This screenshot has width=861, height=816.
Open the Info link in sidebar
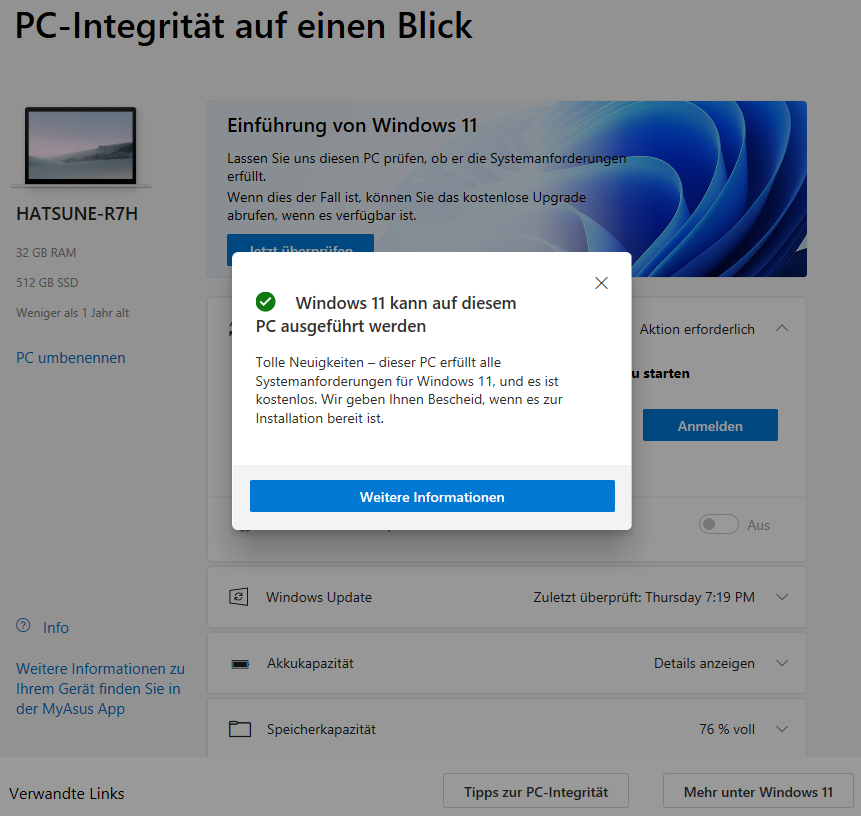click(56, 628)
